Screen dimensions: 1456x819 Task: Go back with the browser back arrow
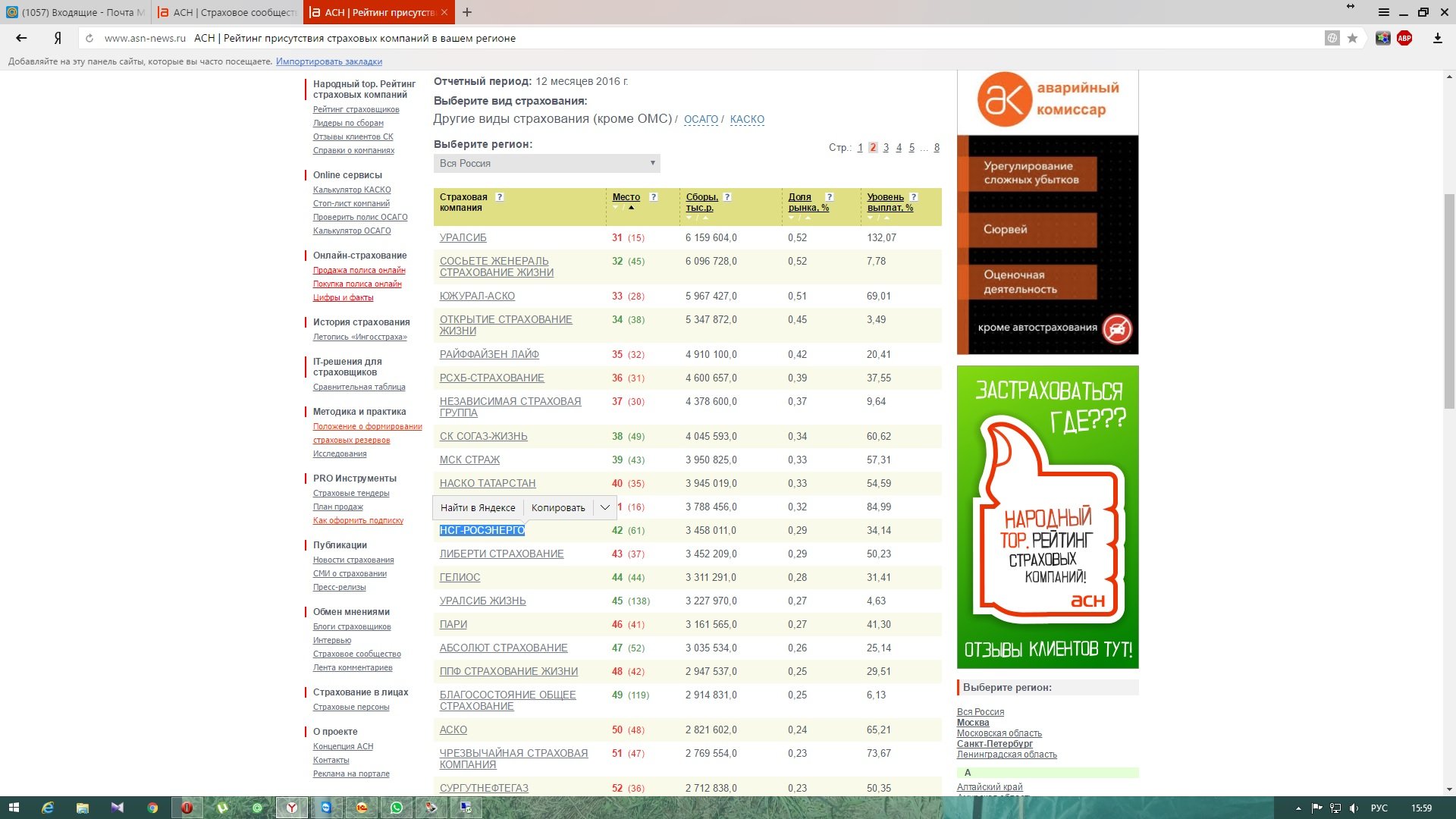(x=21, y=38)
